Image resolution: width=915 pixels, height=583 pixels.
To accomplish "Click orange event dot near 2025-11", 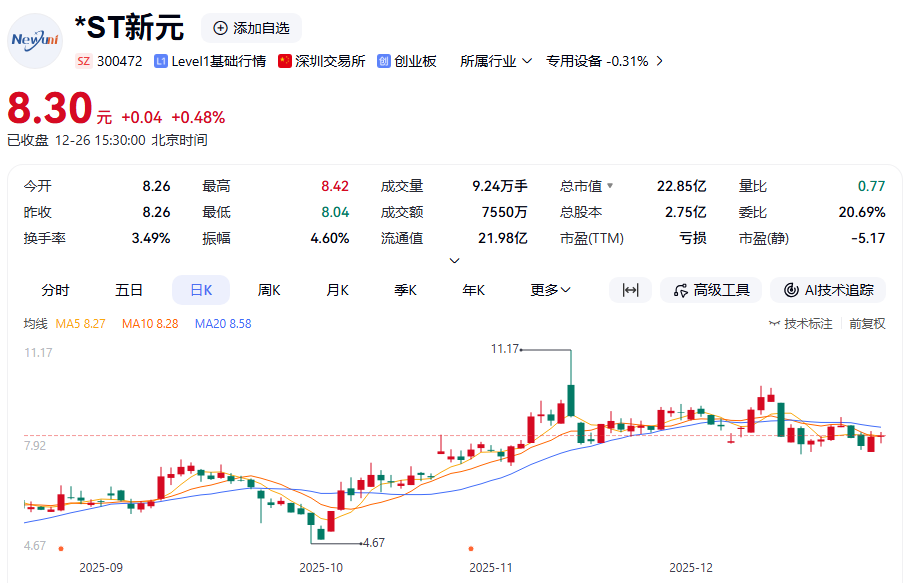I will point(471,548).
